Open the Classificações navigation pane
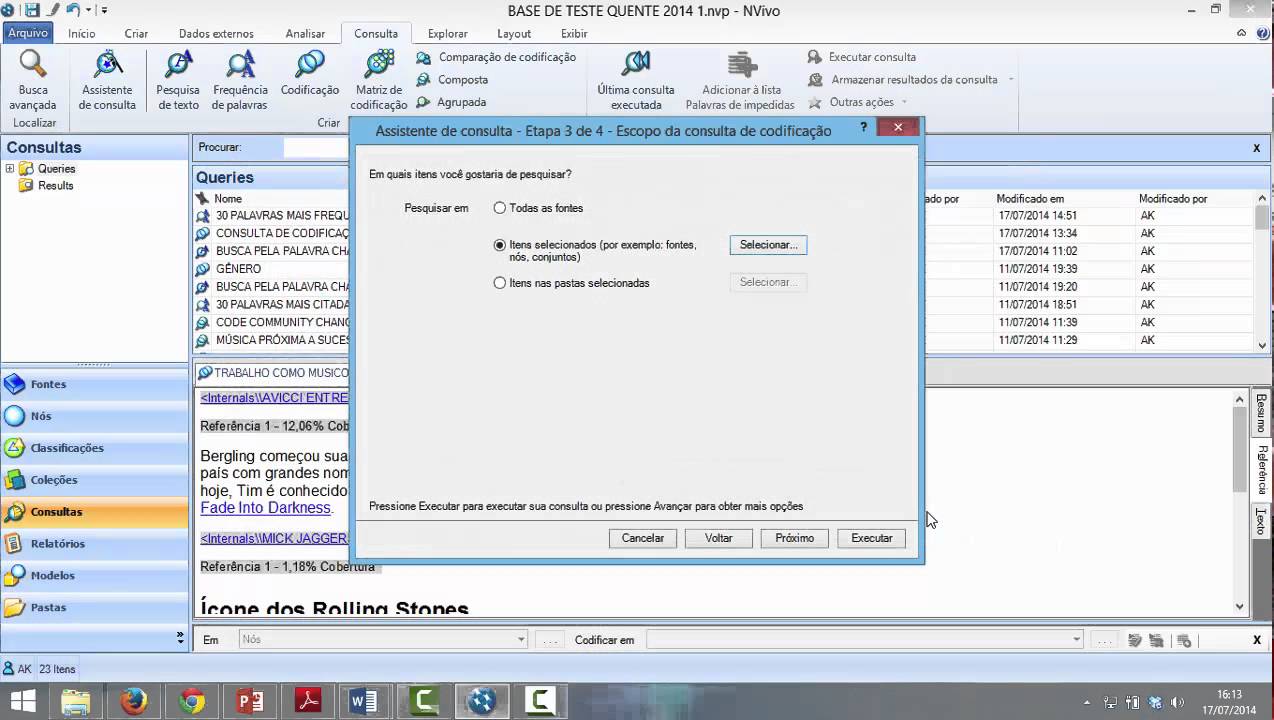The image size is (1274, 720). (x=94, y=448)
